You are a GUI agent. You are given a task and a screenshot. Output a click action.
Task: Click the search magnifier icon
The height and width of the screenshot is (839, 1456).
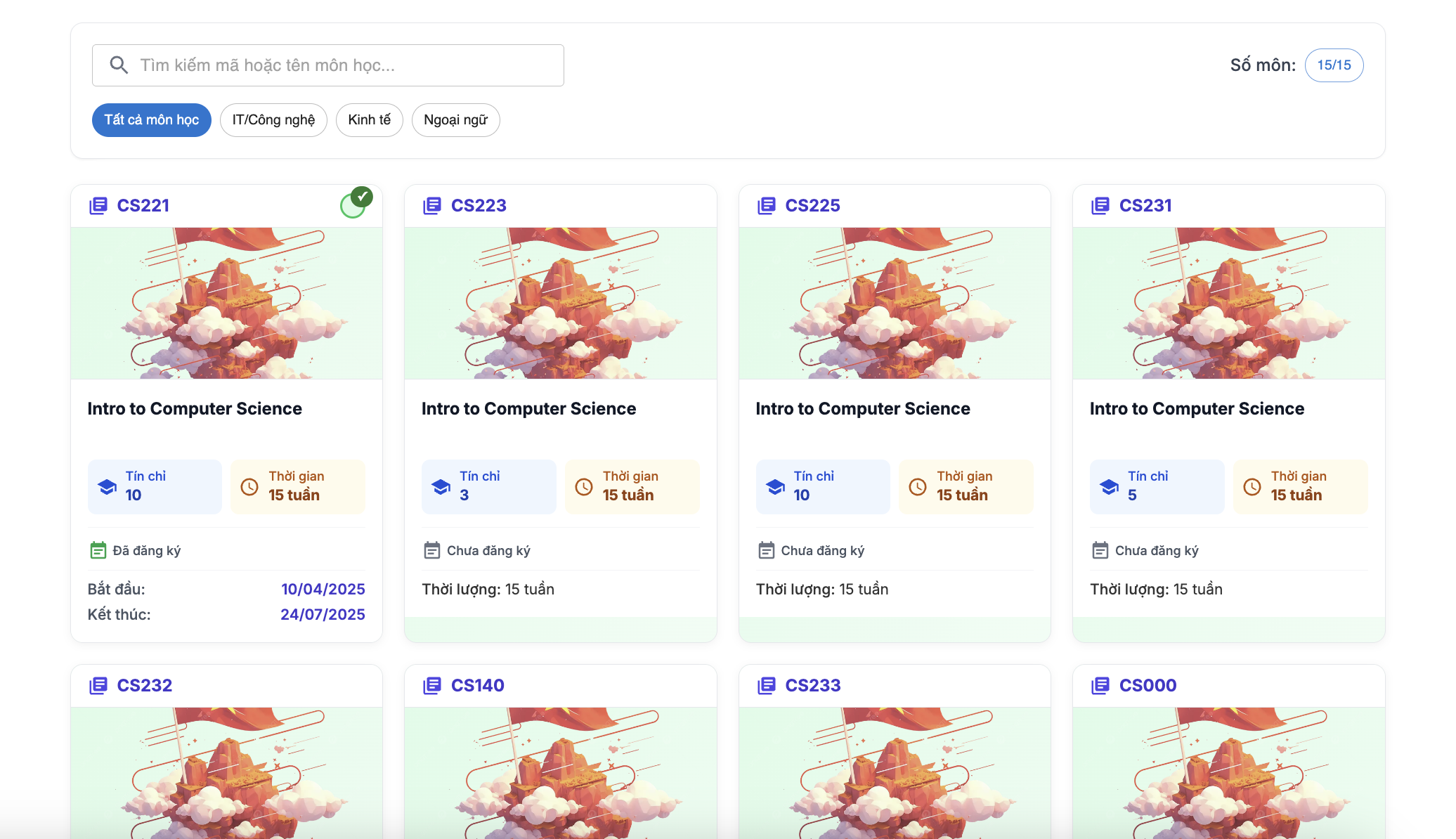point(119,65)
